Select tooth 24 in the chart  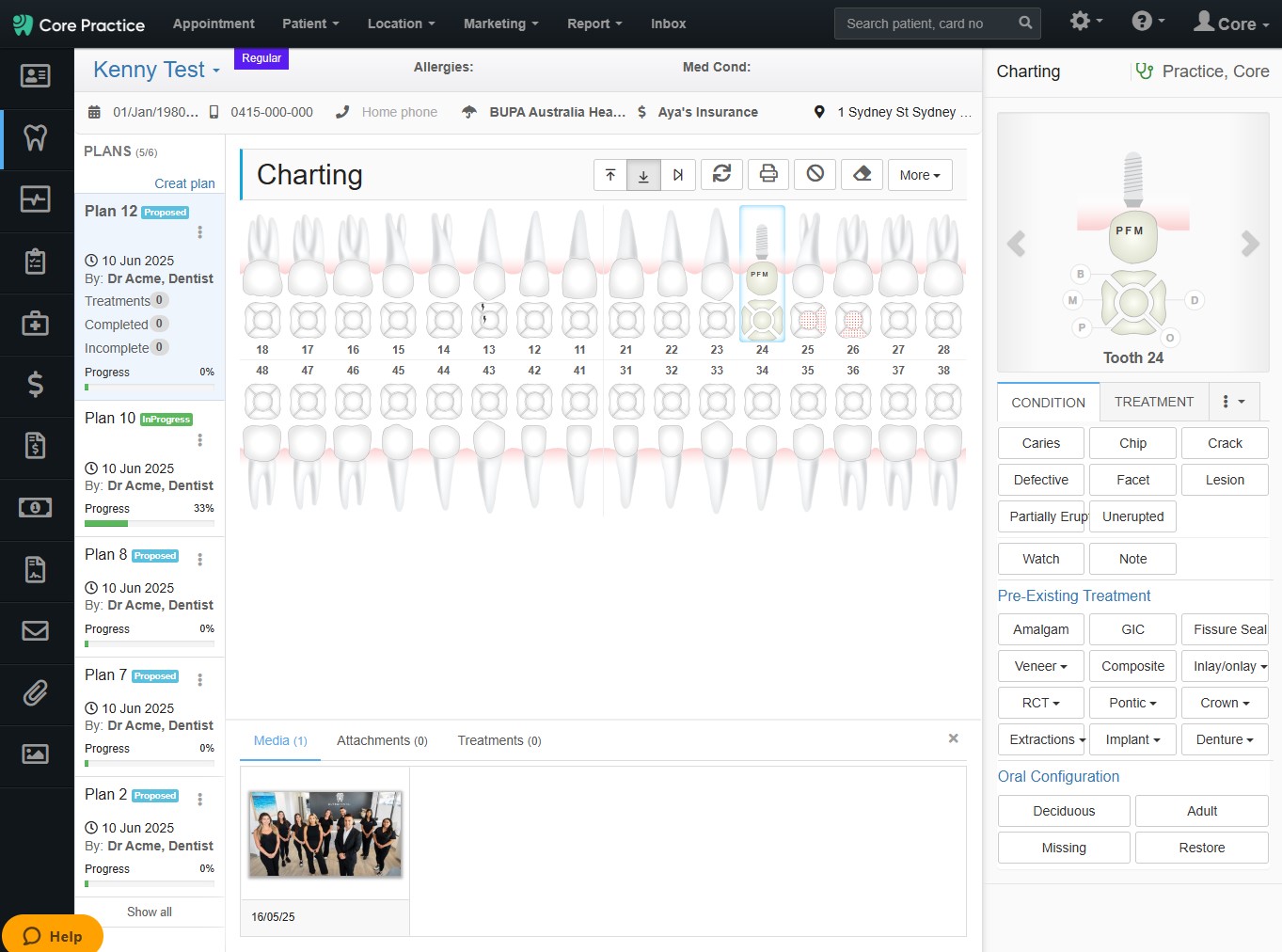(x=763, y=273)
